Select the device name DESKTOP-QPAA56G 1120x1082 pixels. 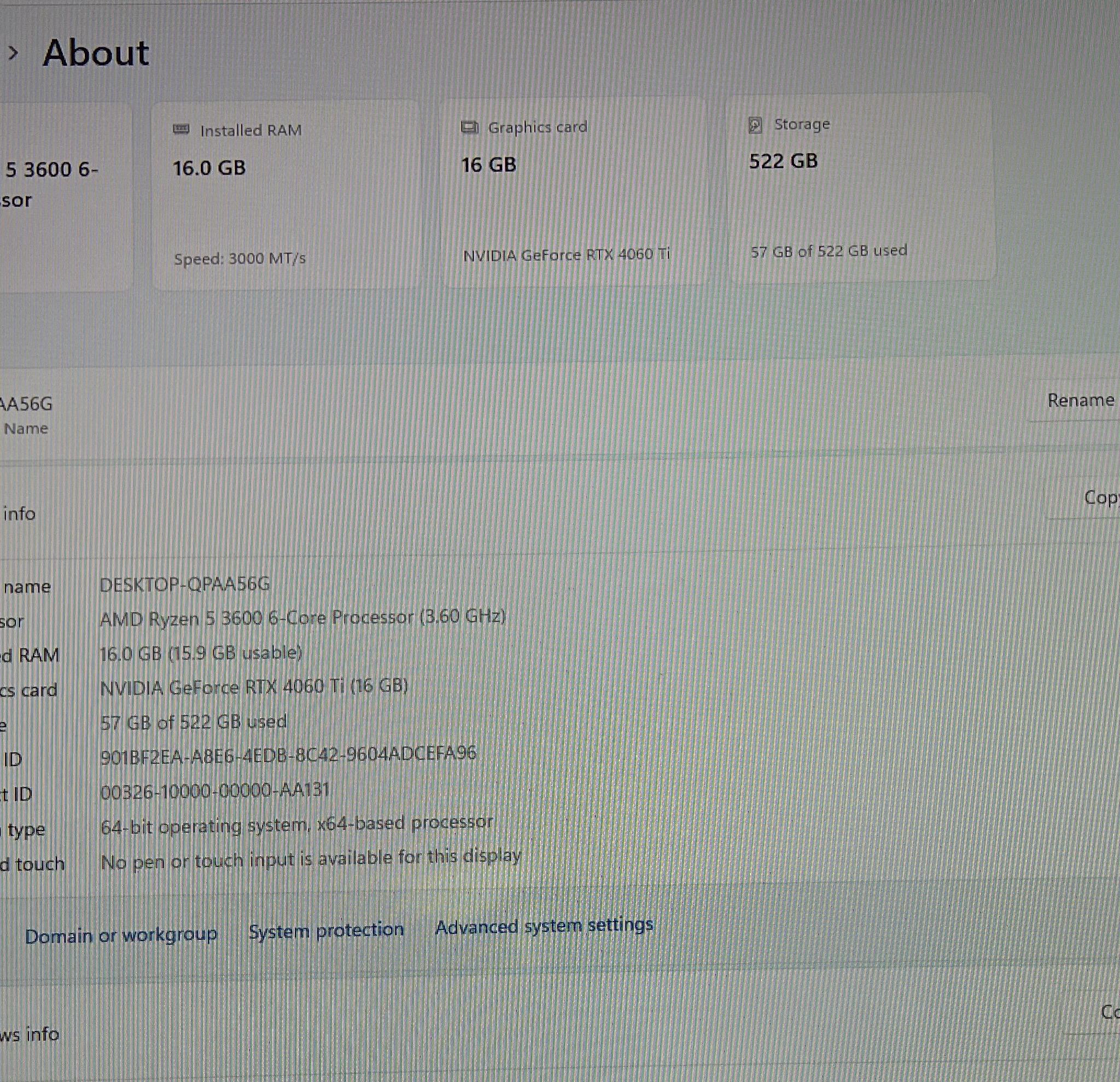[x=185, y=584]
